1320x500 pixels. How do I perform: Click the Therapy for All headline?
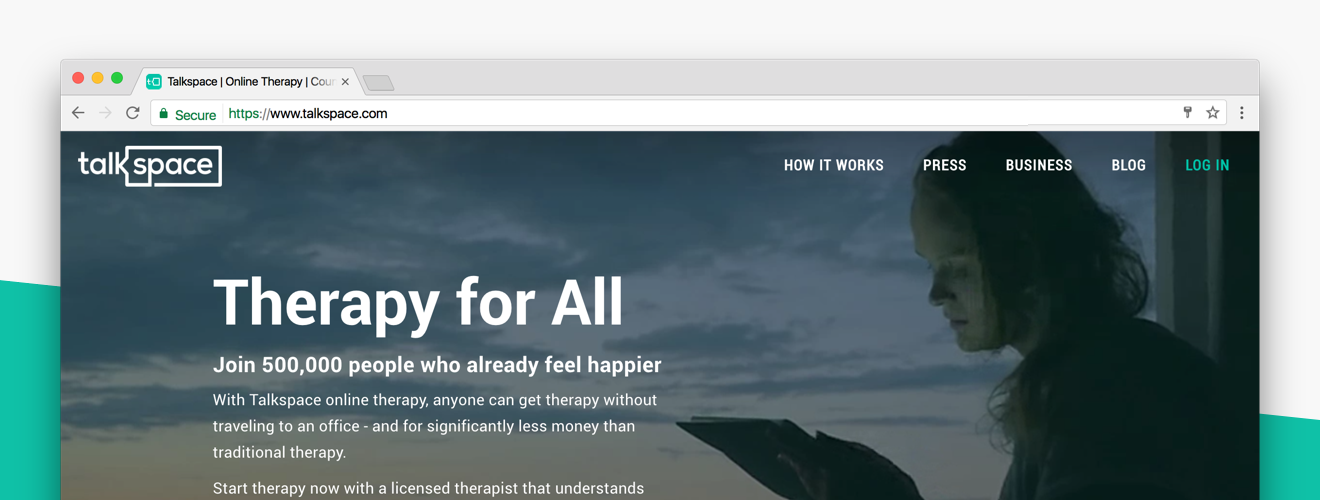click(418, 303)
